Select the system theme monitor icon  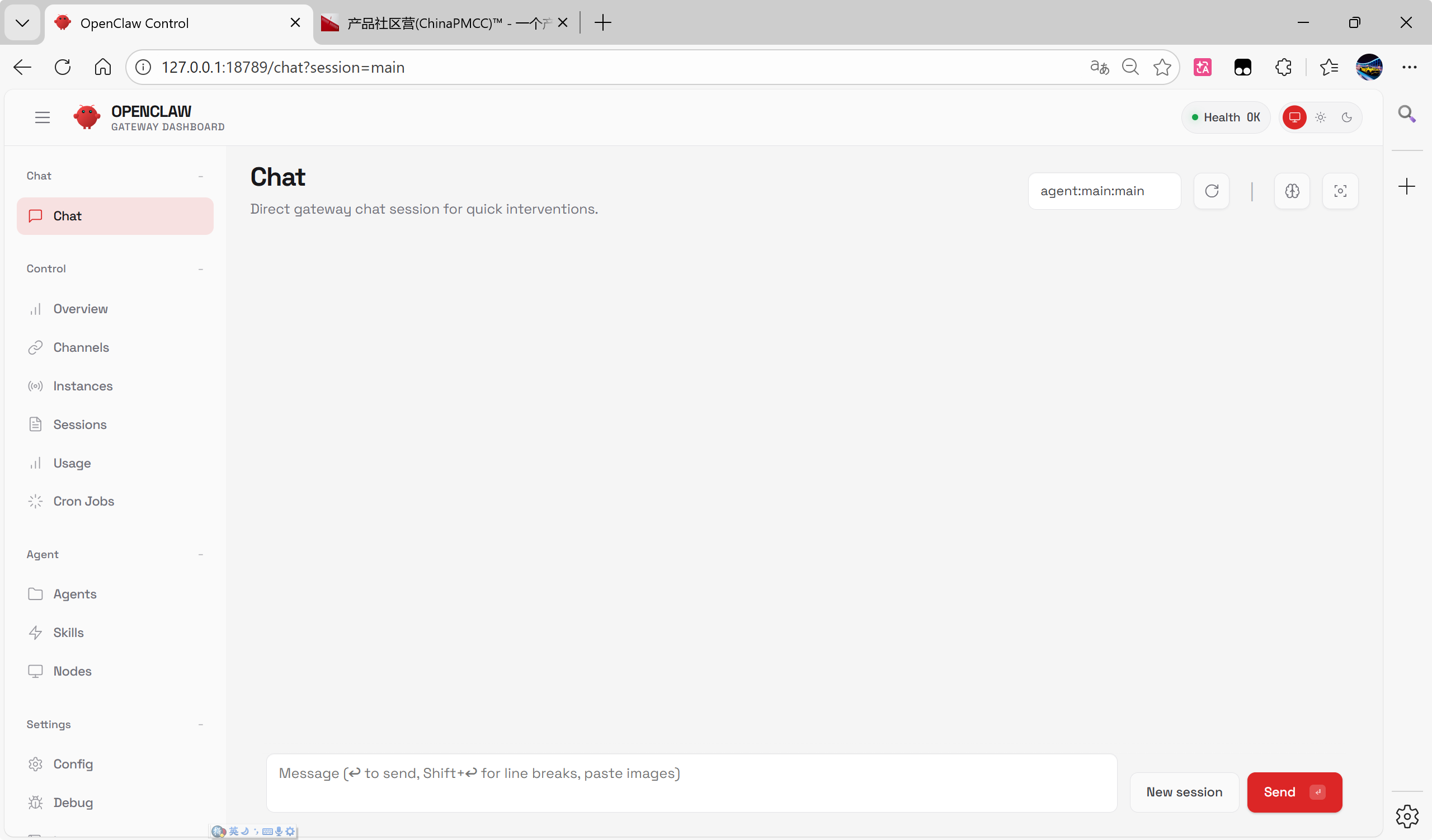point(1294,117)
